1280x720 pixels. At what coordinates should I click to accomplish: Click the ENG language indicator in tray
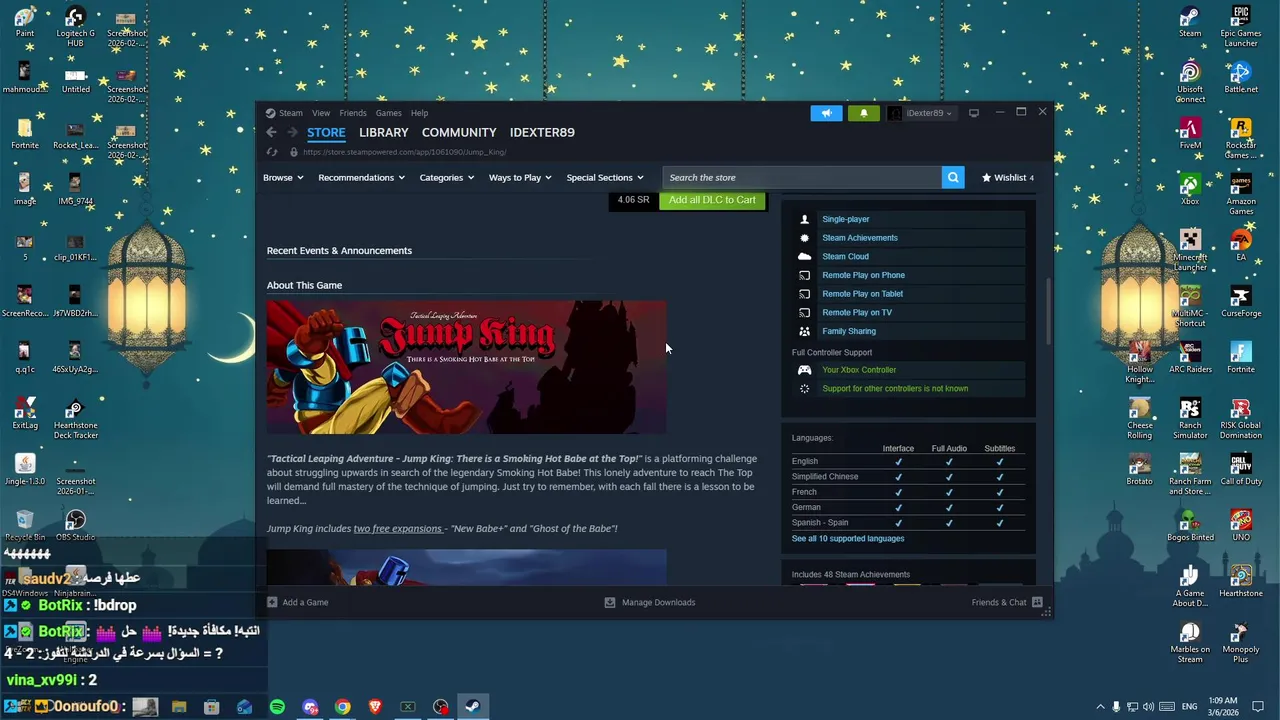pos(1190,707)
